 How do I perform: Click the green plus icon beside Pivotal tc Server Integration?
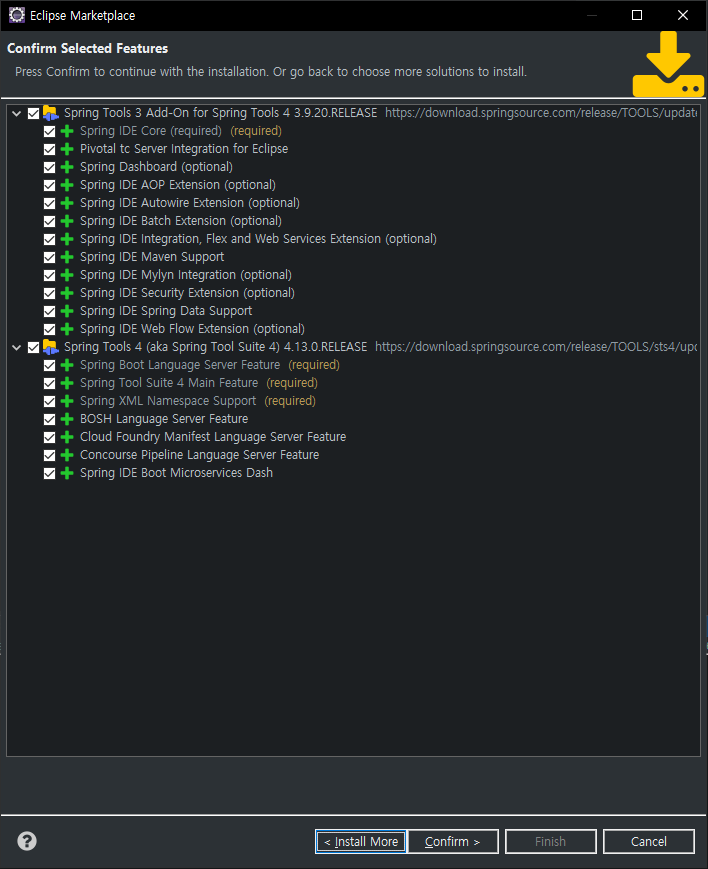click(67, 149)
